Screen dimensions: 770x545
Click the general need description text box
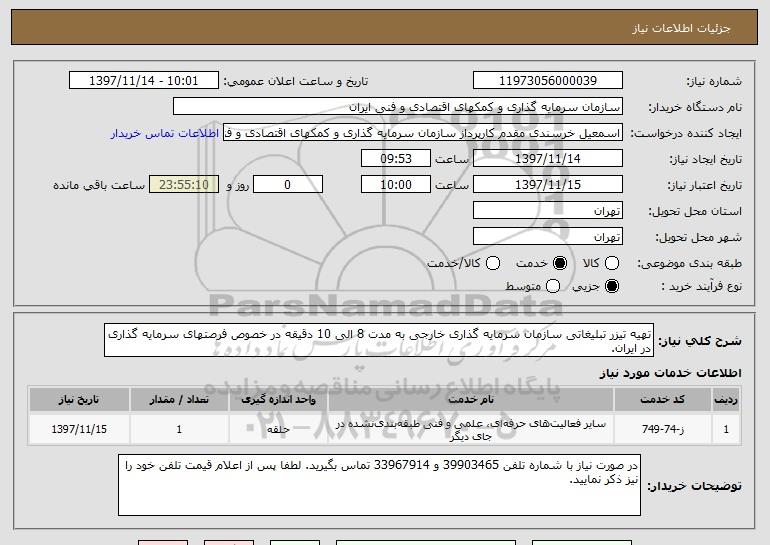coord(379,340)
